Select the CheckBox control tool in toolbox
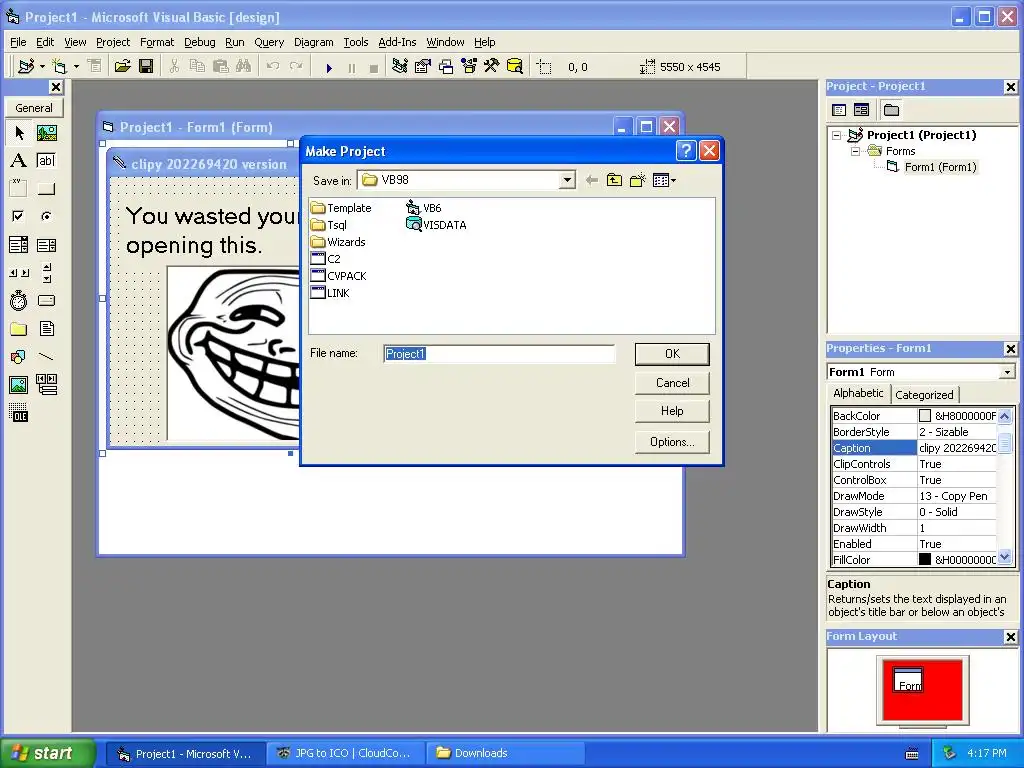This screenshot has width=1024, height=768. 19,216
